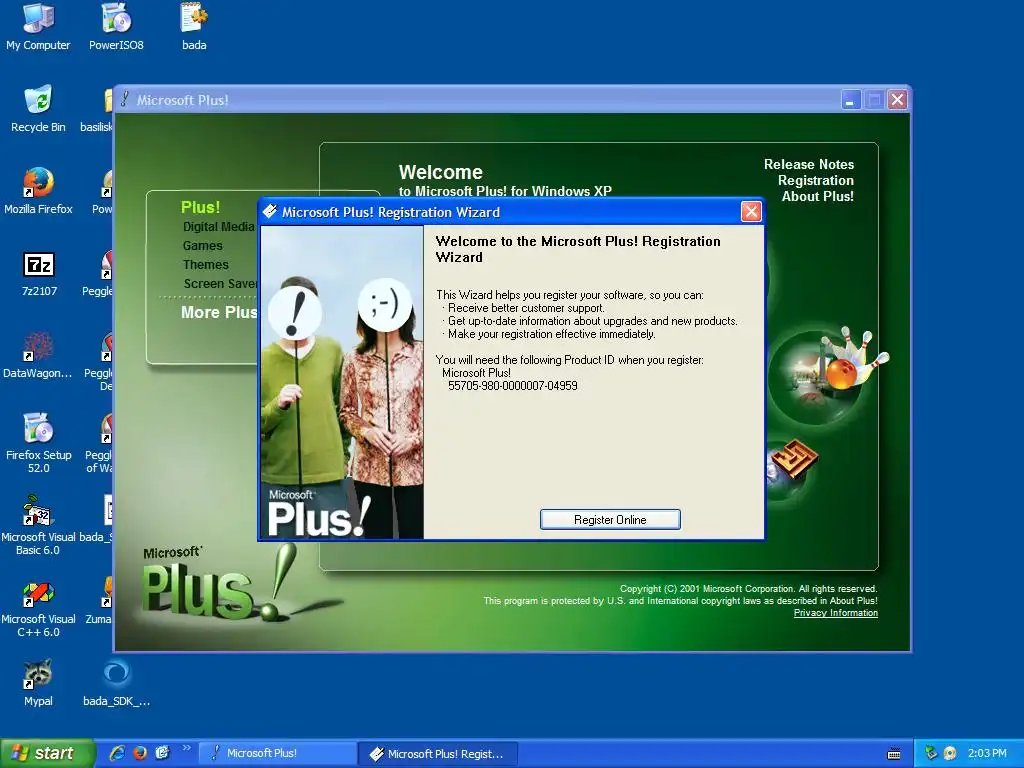Screen dimensions: 1024x768
Task: Select Themes in the Plus! menu
Action: [x=206, y=264]
